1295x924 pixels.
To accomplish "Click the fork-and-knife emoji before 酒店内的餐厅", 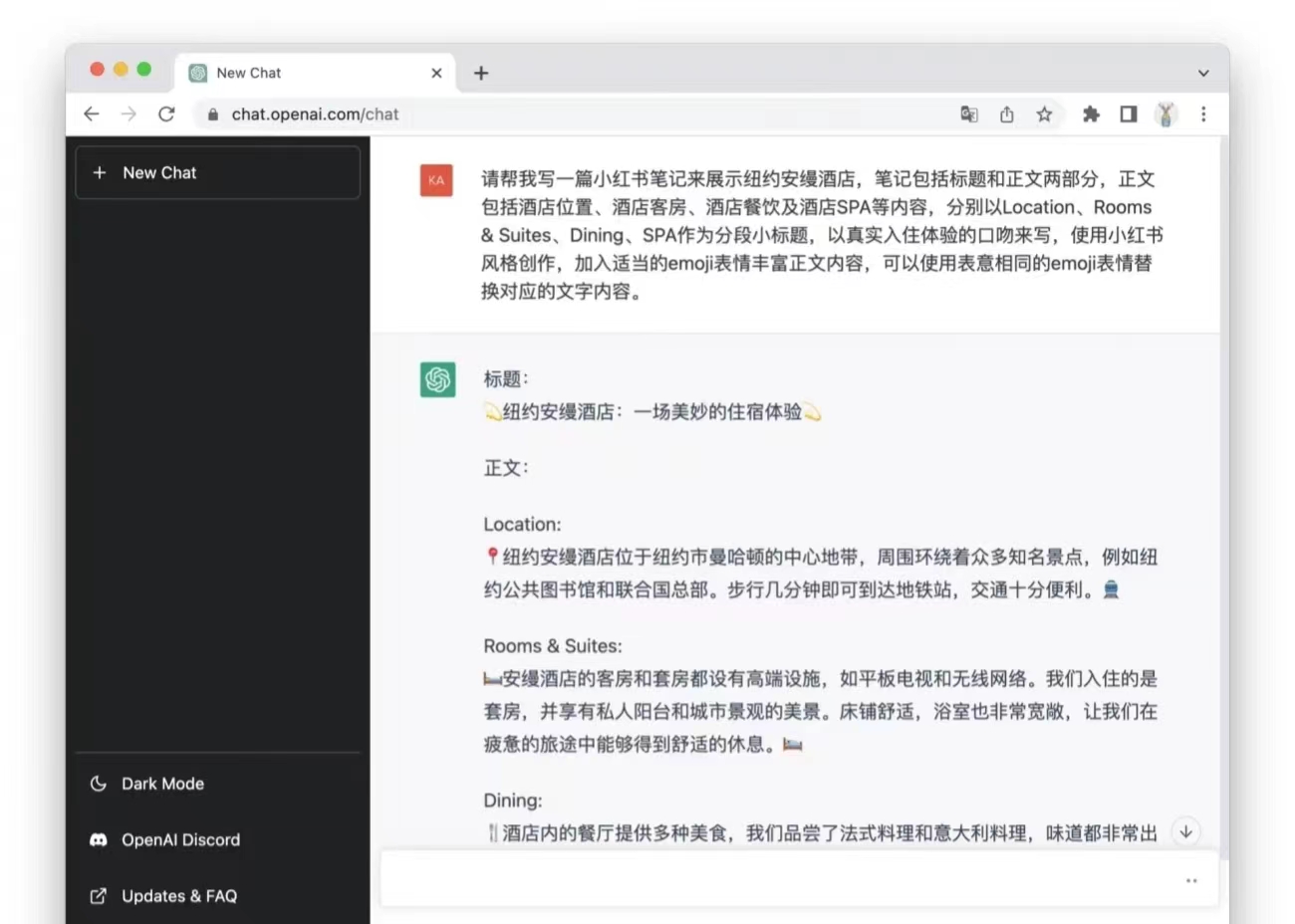I will pyautogui.click(x=492, y=832).
